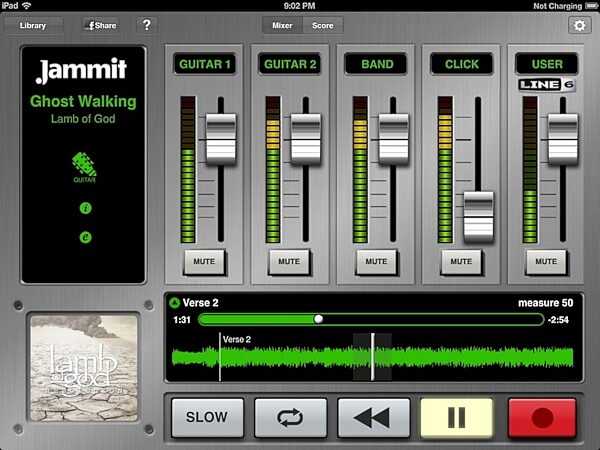Click the Jammit logo

pos(81,70)
